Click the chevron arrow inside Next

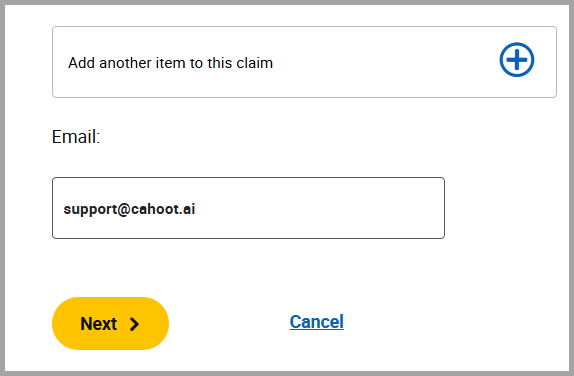tap(134, 324)
